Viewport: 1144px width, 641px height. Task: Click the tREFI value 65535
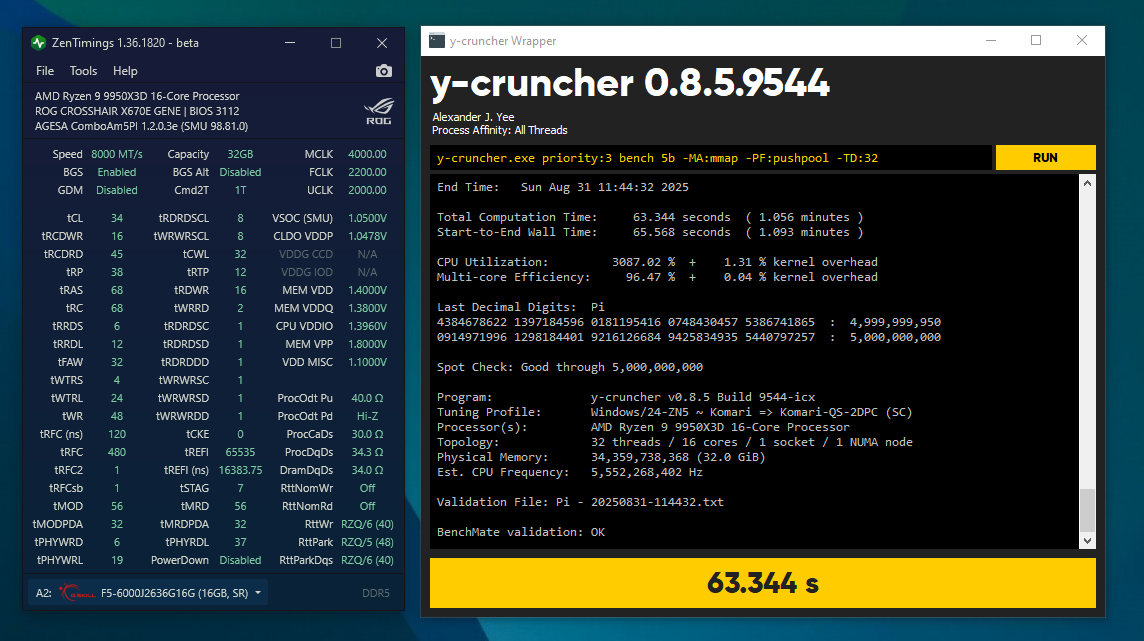[240, 452]
